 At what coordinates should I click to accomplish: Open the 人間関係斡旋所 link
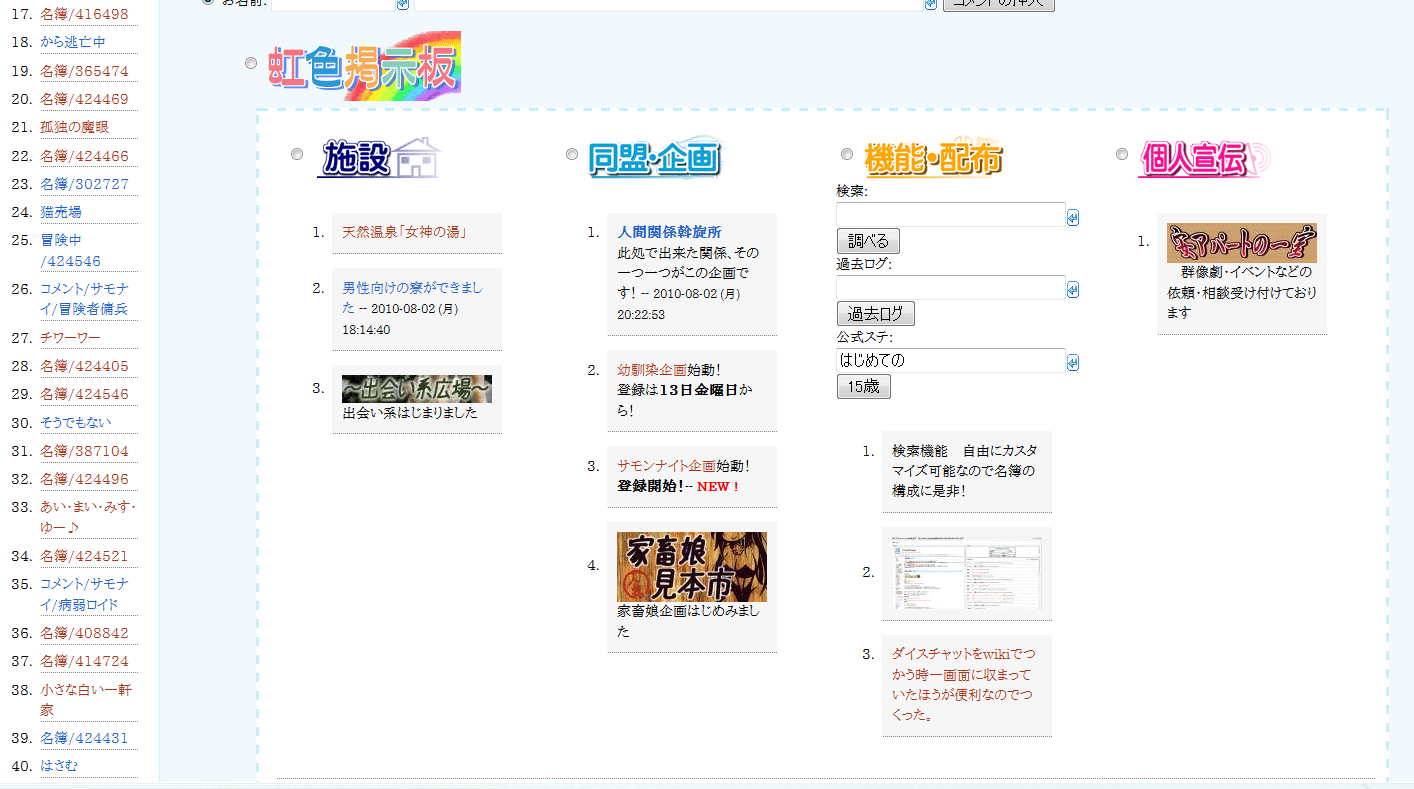point(669,232)
